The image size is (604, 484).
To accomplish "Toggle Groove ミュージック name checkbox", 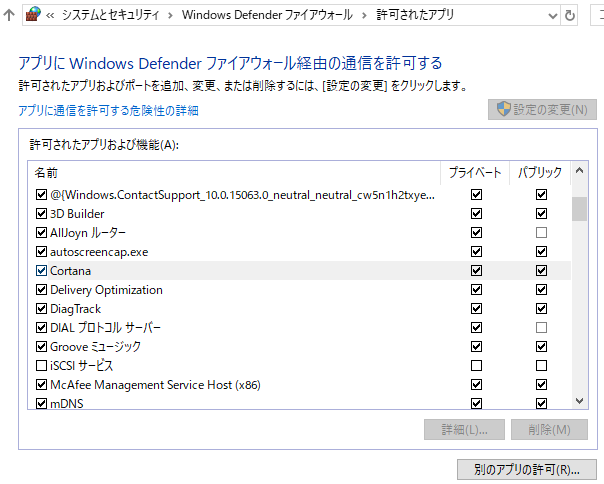I will tap(41, 346).
